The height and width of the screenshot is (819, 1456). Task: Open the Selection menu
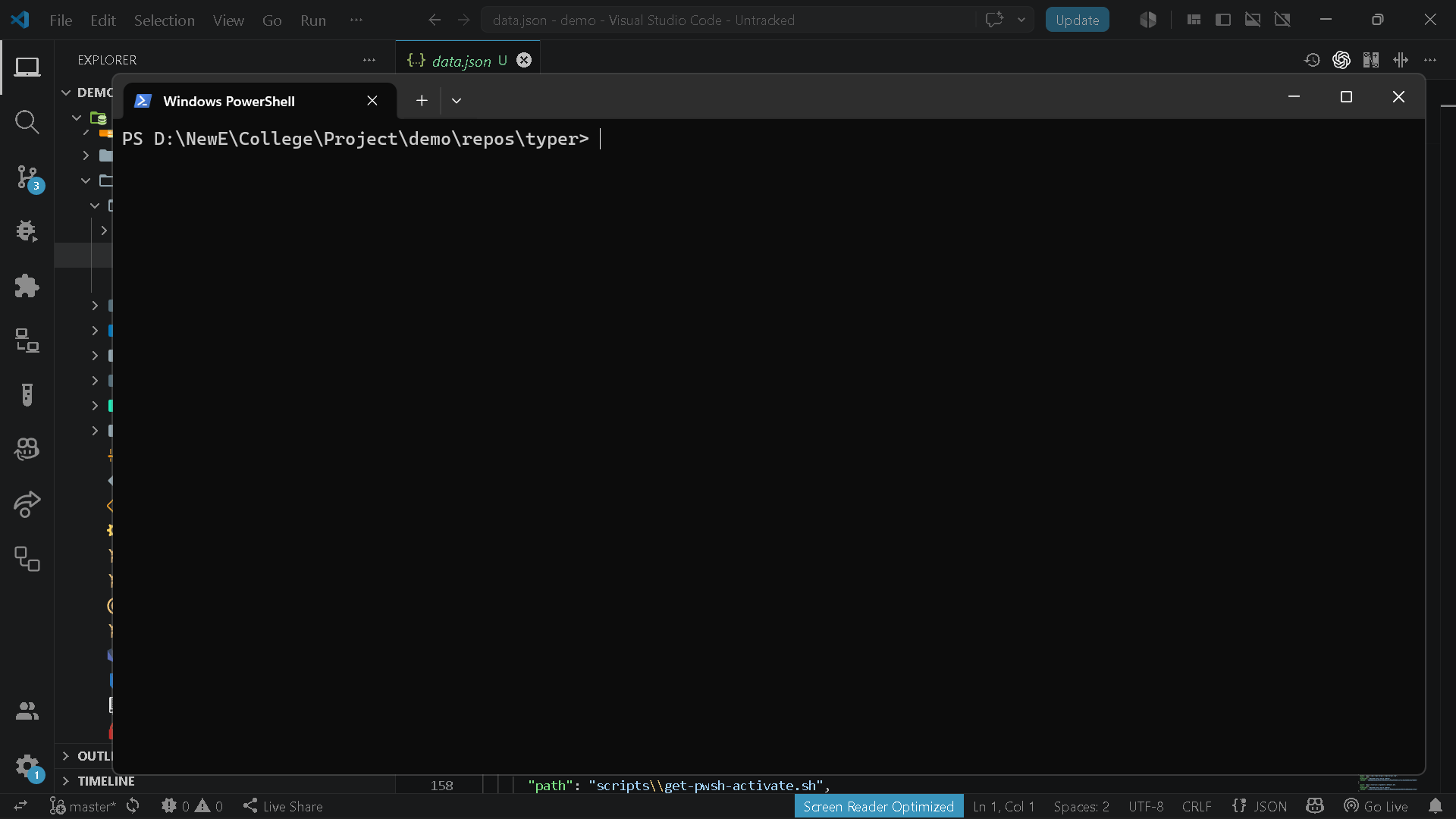[165, 20]
